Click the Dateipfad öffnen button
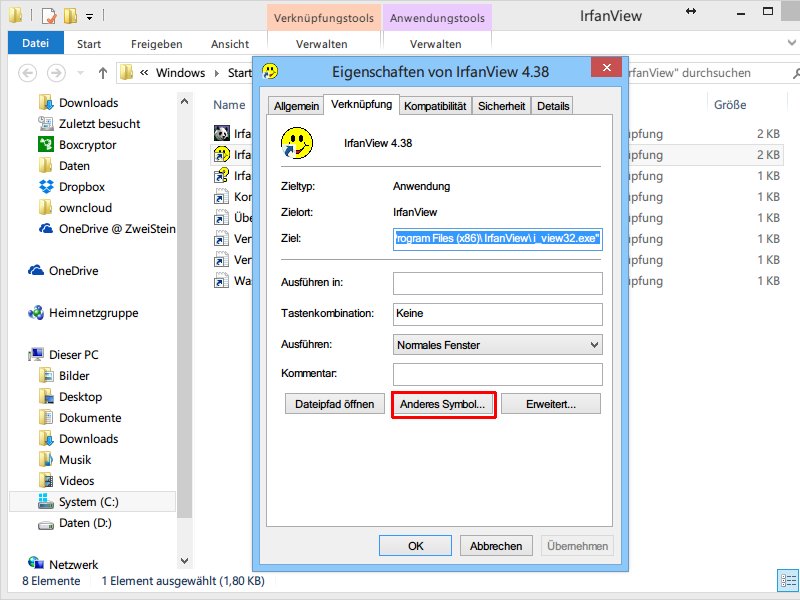800x600 pixels. click(335, 404)
